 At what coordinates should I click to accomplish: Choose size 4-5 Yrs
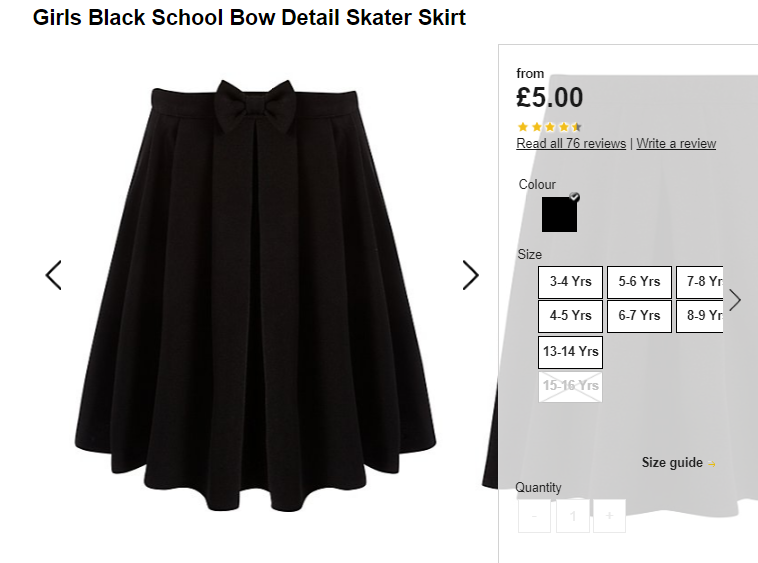570,316
